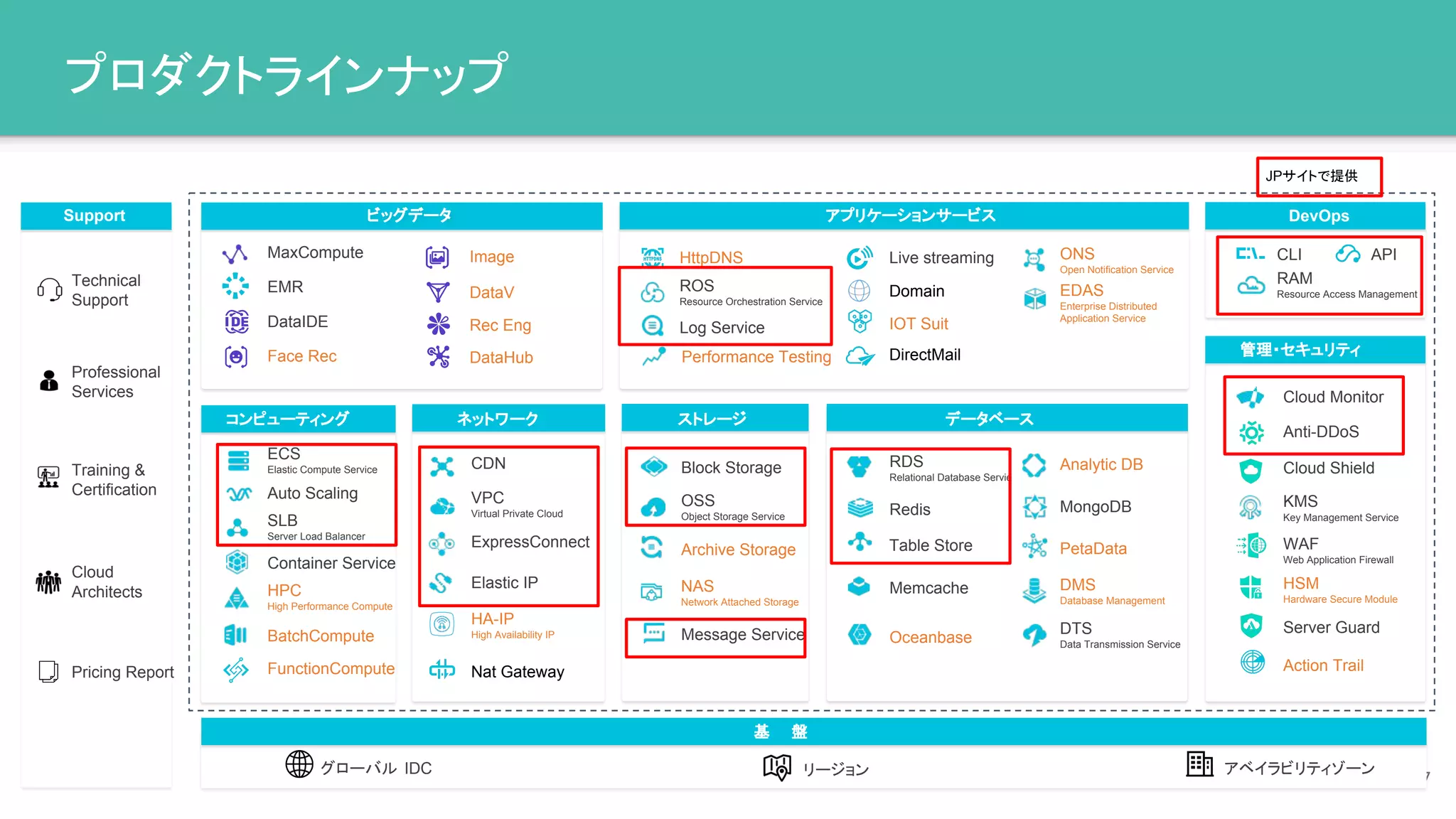Click the 基盤 bar

point(813,732)
